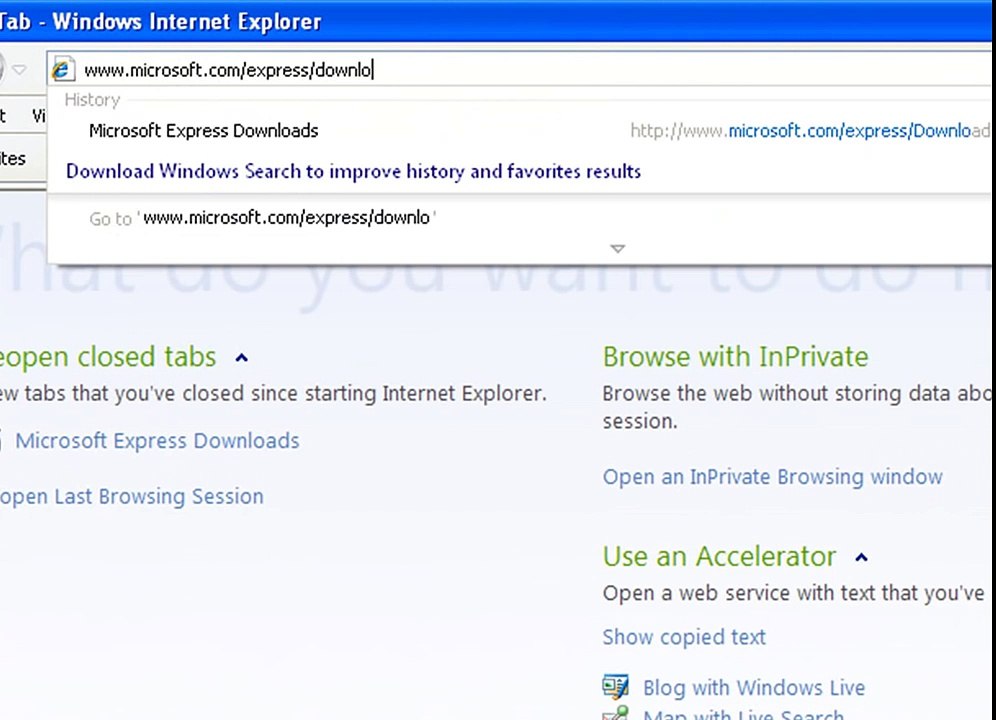
Task: Click Reopen Last Browsing Session link
Action: (131, 496)
